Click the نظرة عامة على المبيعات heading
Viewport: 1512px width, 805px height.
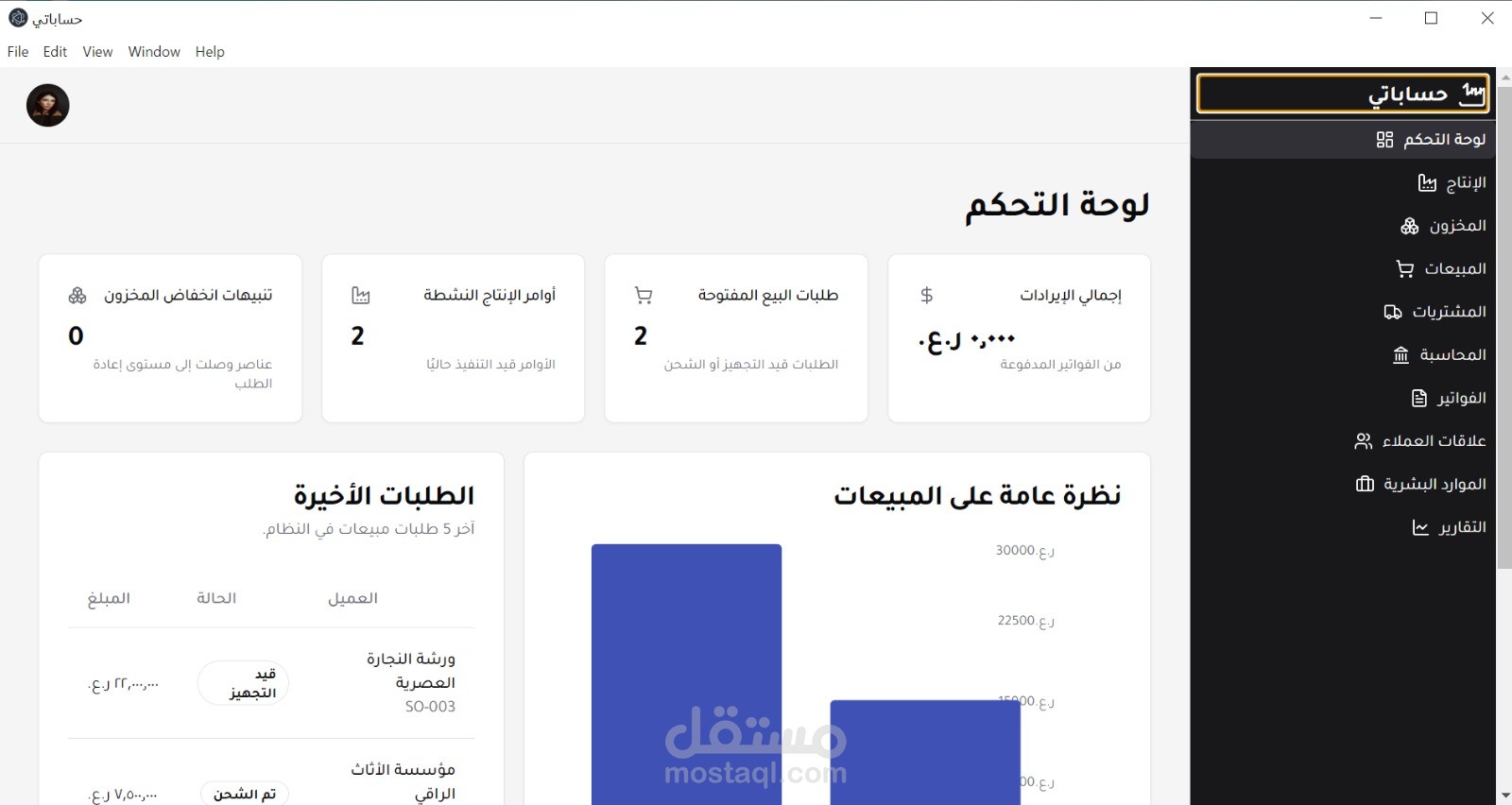977,496
